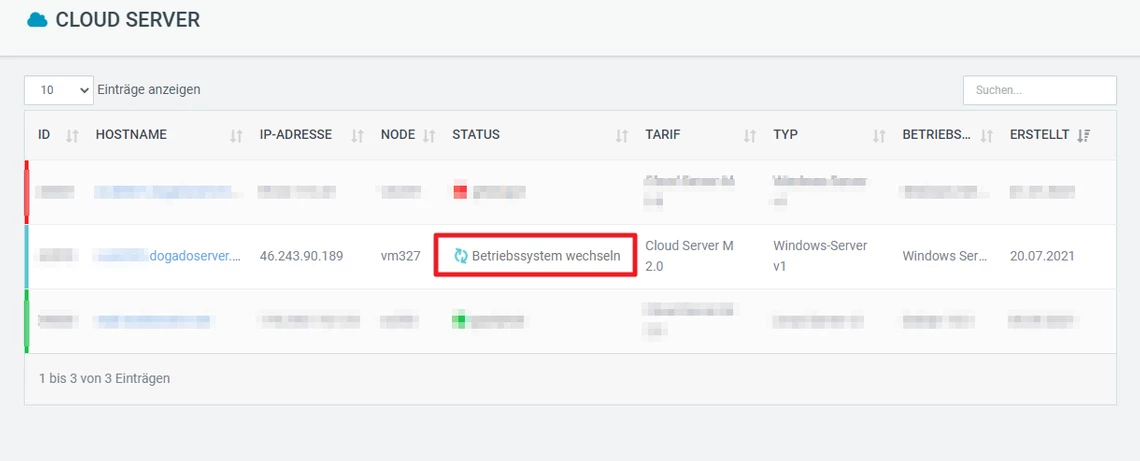Click into the Suchen search field
Screen dimensions: 1140x461
point(1039,90)
